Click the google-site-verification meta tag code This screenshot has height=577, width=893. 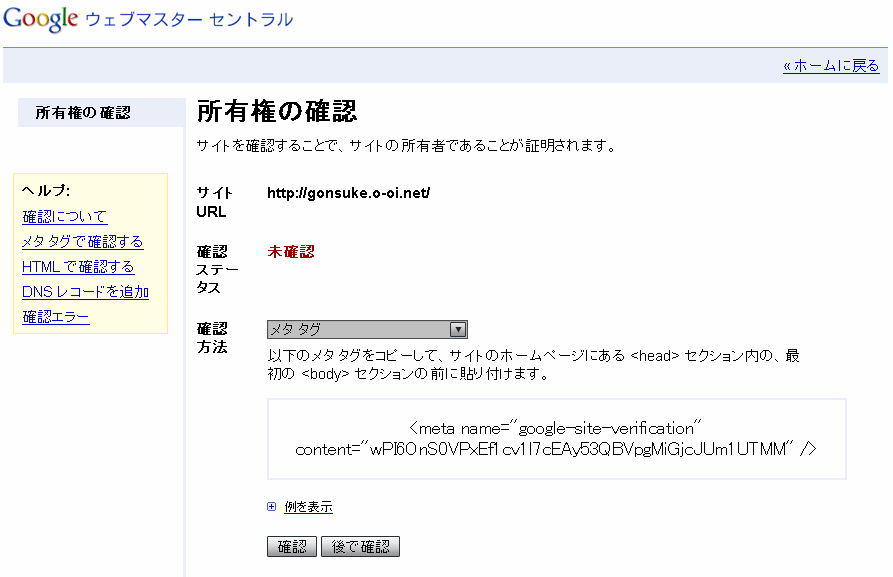click(556, 439)
